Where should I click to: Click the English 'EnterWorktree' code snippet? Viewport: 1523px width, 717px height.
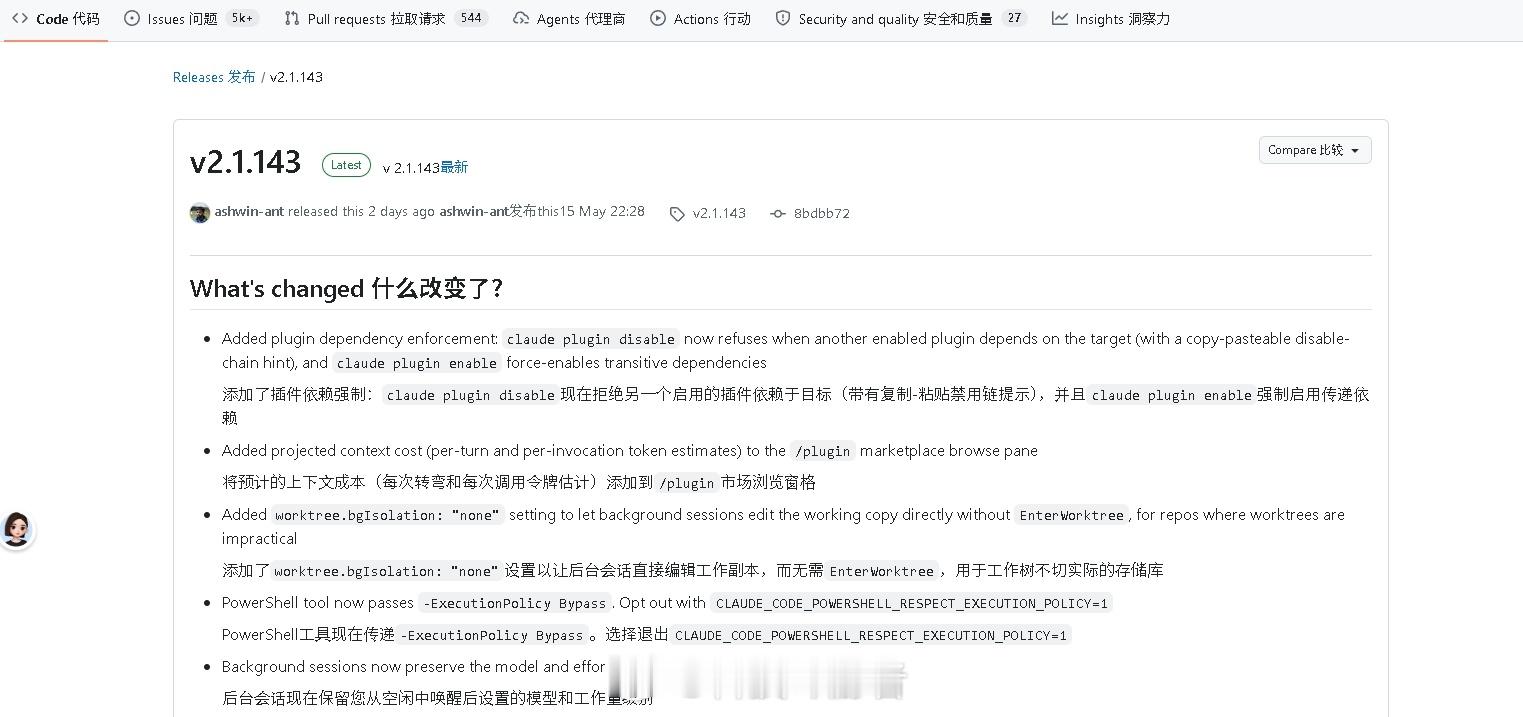(1071, 515)
